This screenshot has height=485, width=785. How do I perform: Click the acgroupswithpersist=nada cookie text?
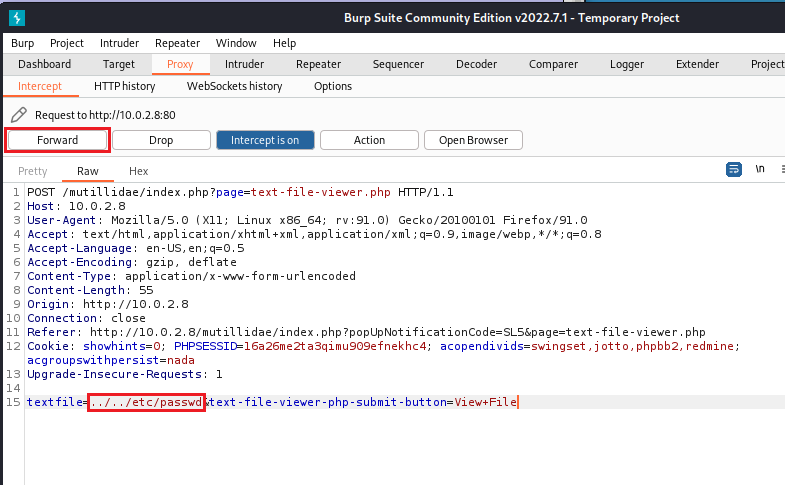coord(111,360)
